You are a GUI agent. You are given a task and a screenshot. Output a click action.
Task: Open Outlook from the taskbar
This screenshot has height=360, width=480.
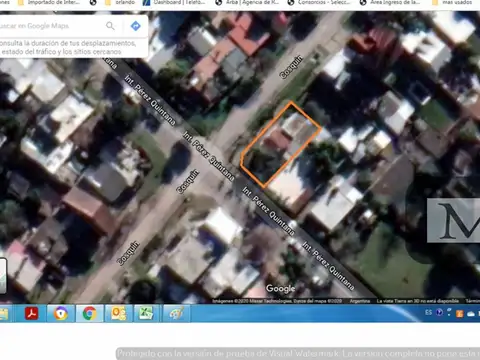(118, 313)
